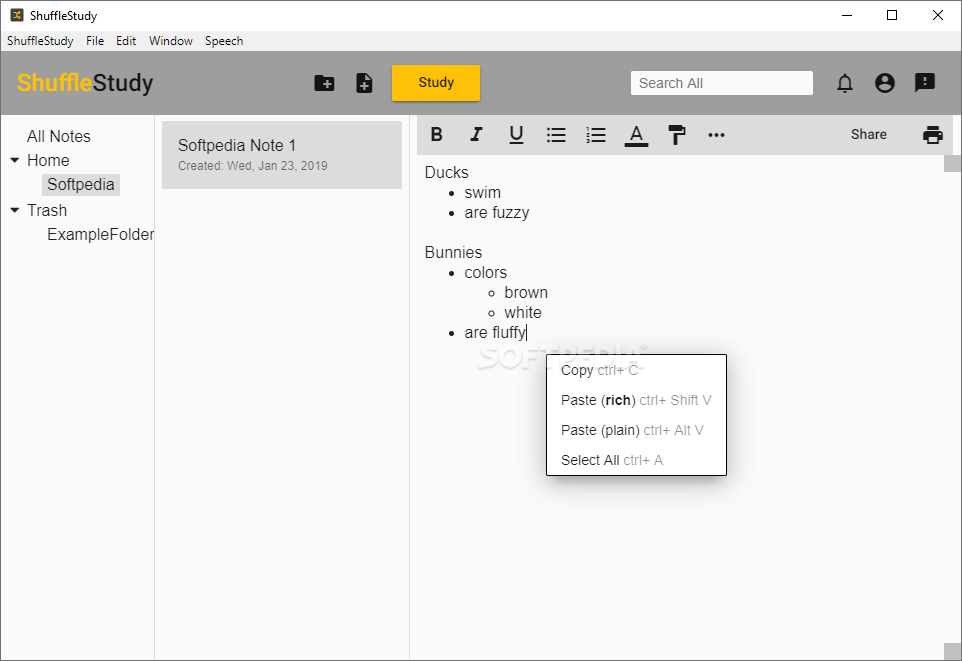962x661 pixels.
Task: Click the scrollbar bottom arrow of the editor
Action: pyautogui.click(x=952, y=652)
